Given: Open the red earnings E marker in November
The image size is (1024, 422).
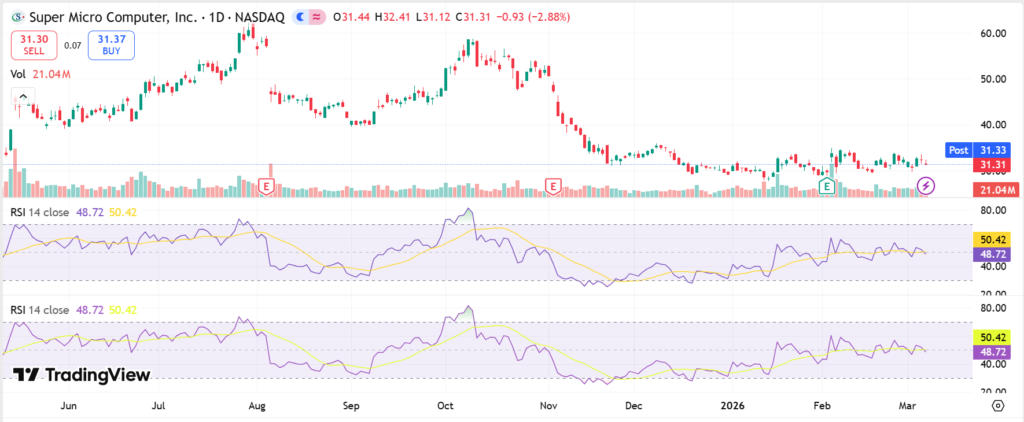Looking at the screenshot, I should tap(554, 186).
